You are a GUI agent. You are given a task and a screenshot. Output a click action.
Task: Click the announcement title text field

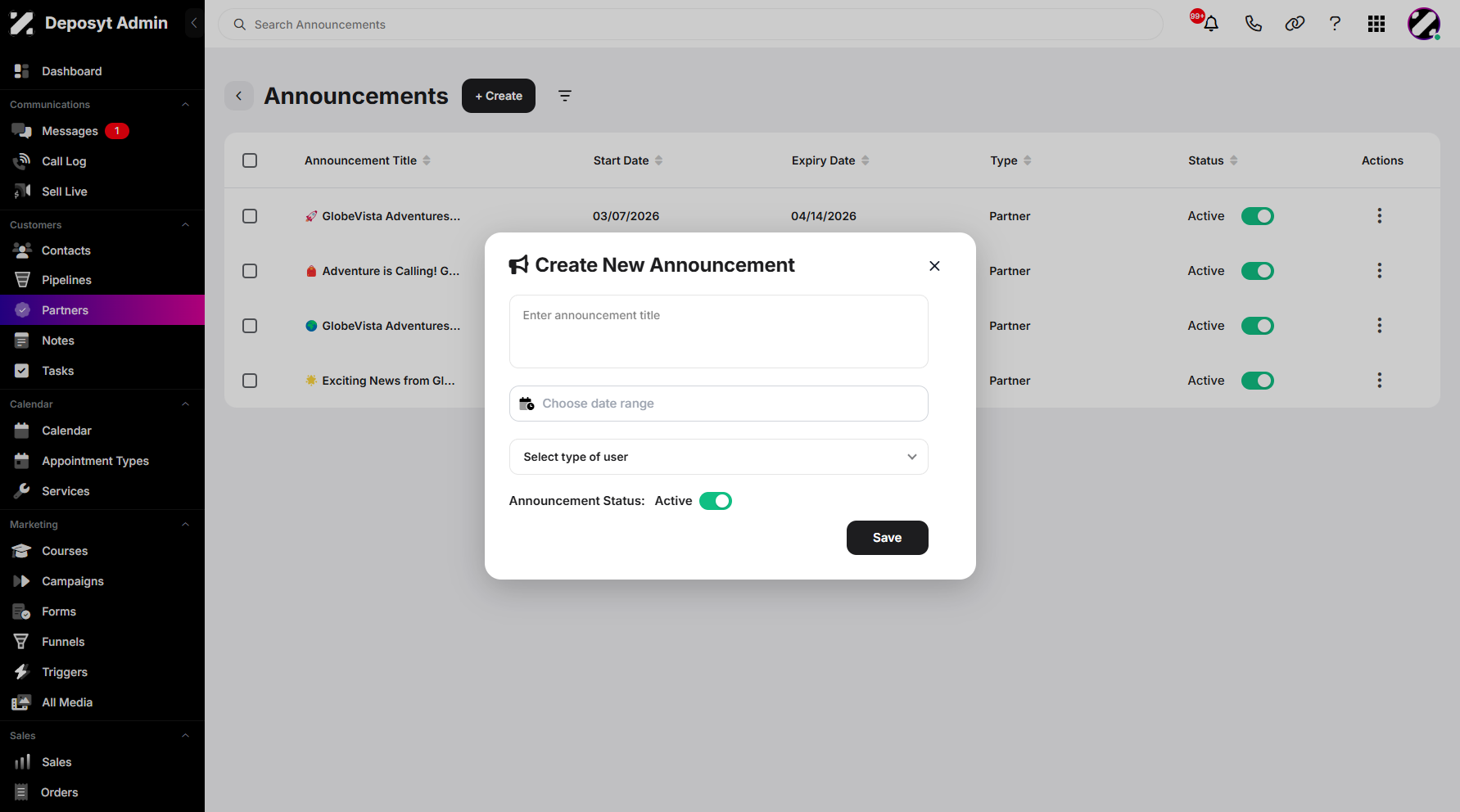coord(719,332)
